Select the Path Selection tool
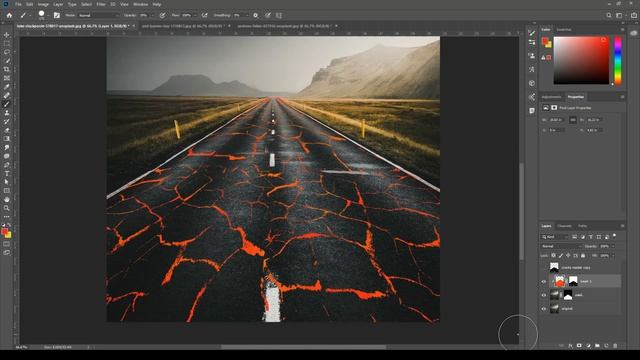Screen dimensions: 640x360 7,182
